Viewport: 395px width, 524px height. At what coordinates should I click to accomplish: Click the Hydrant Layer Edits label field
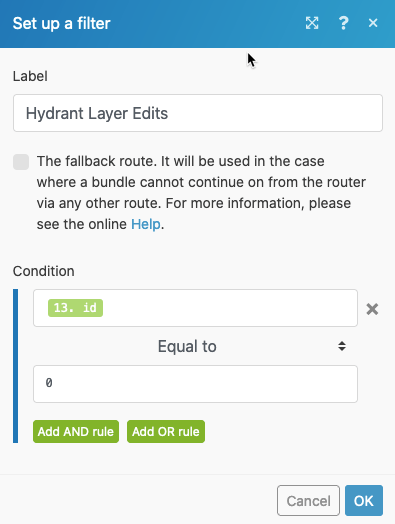[198, 113]
